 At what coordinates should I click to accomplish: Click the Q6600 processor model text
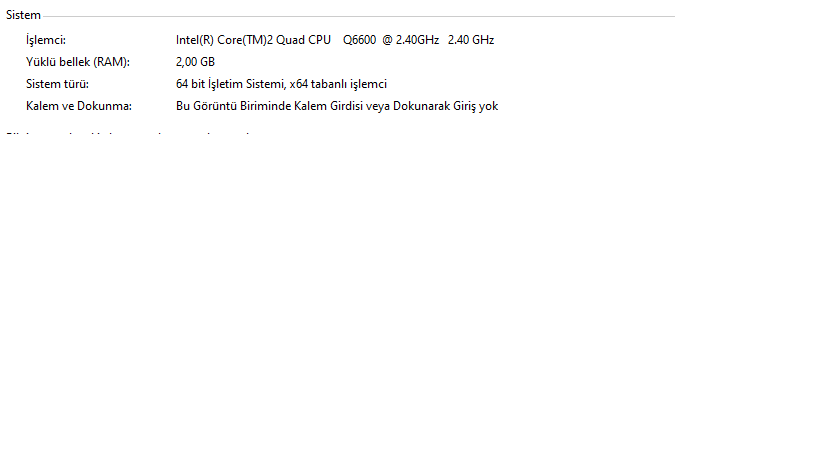tap(359, 40)
